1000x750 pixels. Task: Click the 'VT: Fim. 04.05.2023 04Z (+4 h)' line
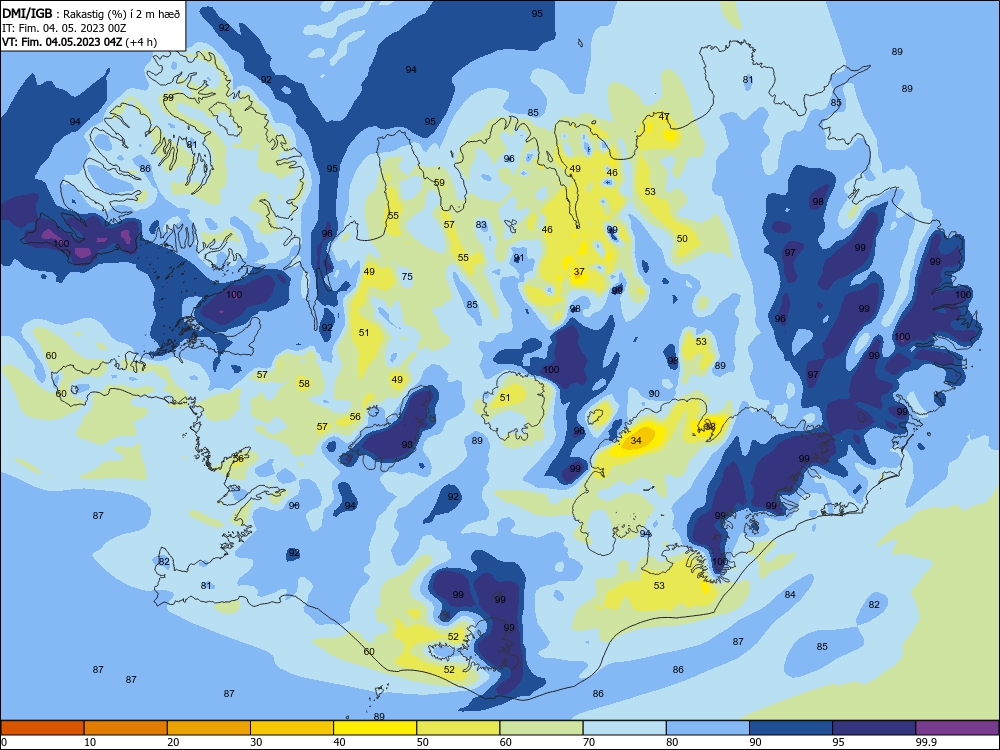[79, 42]
